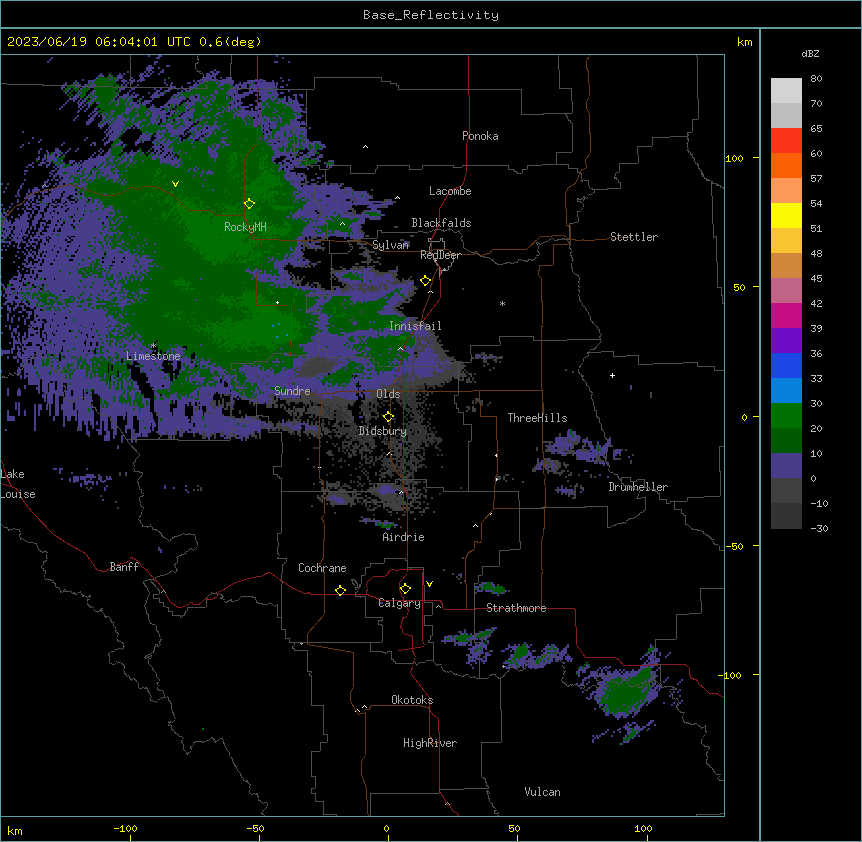Select the yellow 54-51 dBZ swatch
Image resolution: width=862 pixels, height=842 pixels.
(786, 215)
